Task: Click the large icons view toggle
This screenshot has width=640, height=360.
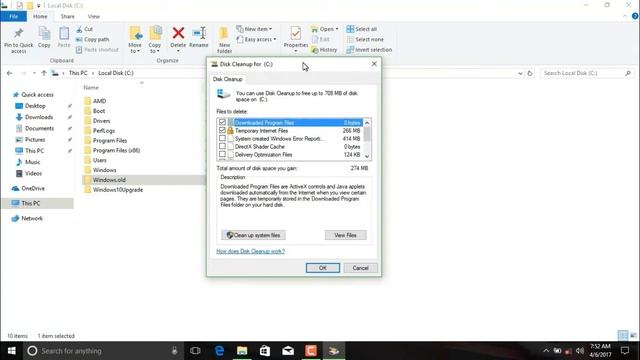Action: tap(633, 336)
